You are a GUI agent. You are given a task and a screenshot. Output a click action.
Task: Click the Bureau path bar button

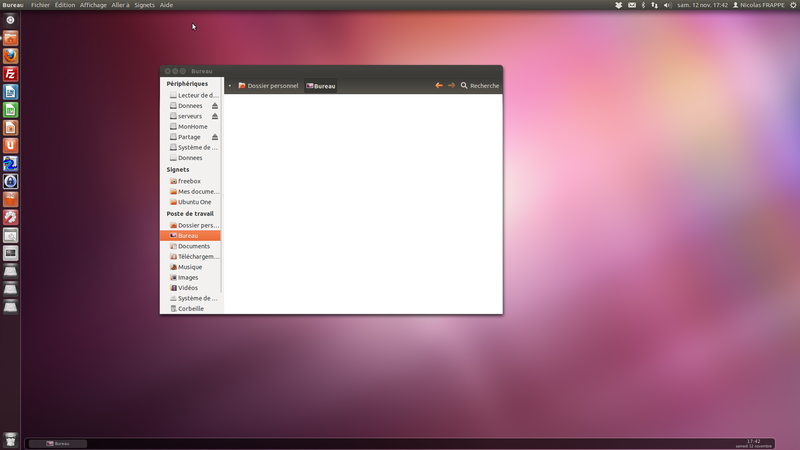[320, 86]
